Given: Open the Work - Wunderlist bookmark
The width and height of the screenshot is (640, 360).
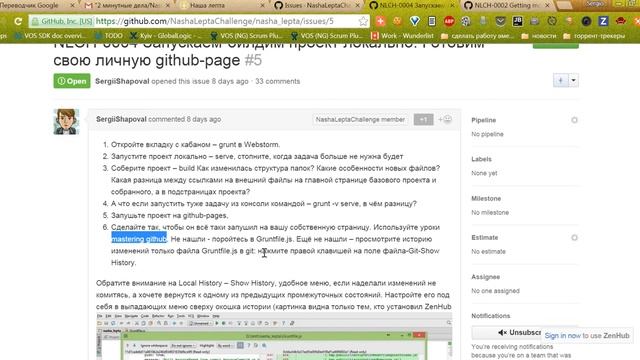Looking at the screenshot, I should click(x=402, y=36).
